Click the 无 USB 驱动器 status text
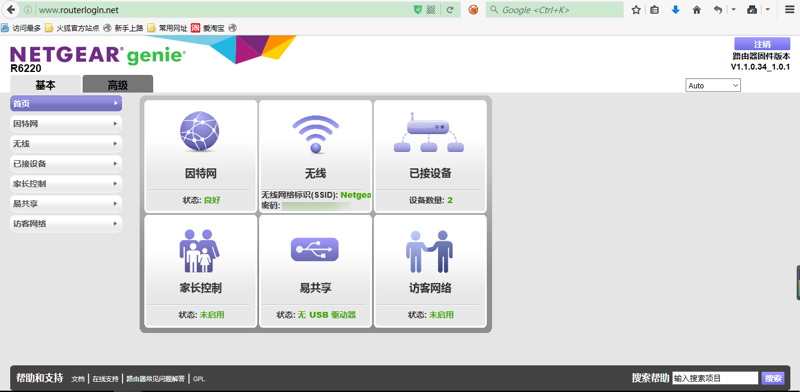 point(327,315)
